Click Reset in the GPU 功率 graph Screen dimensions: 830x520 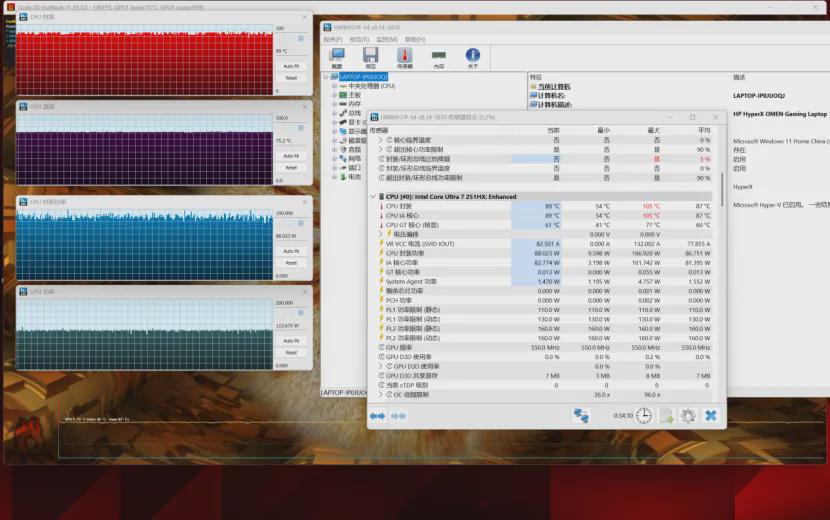click(291, 353)
